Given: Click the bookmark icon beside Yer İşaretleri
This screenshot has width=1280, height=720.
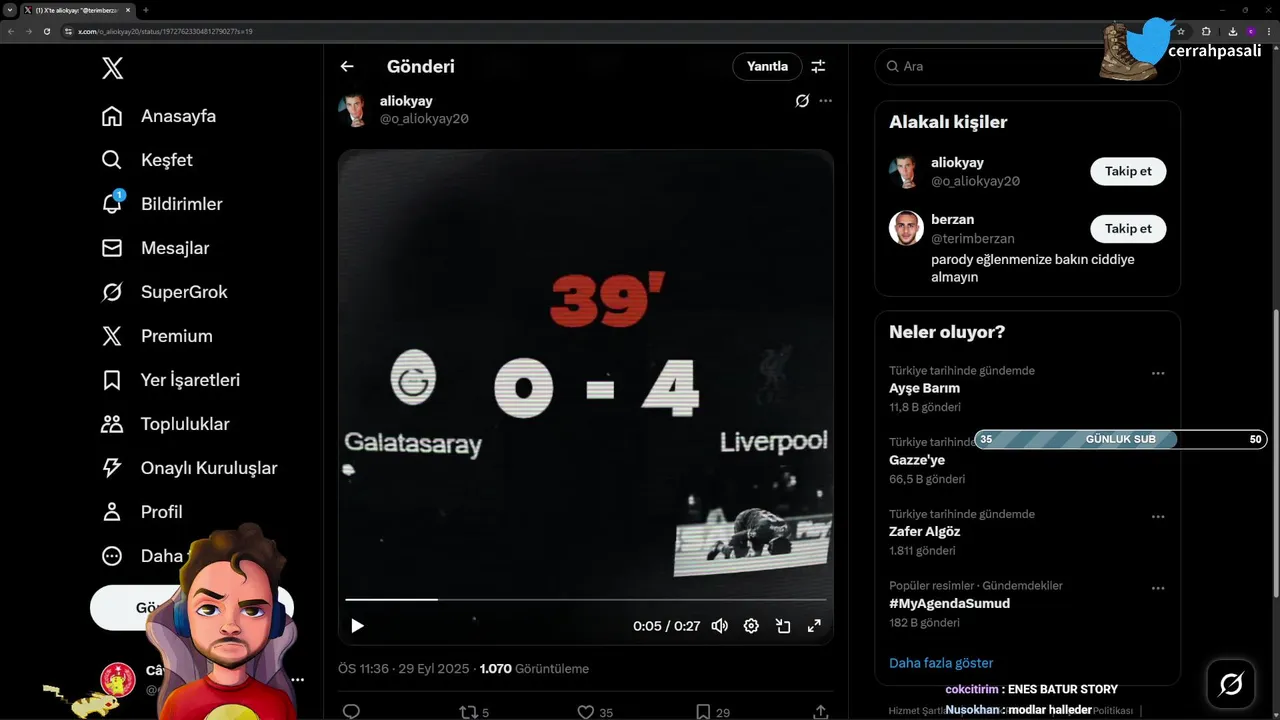Looking at the screenshot, I should pos(112,380).
